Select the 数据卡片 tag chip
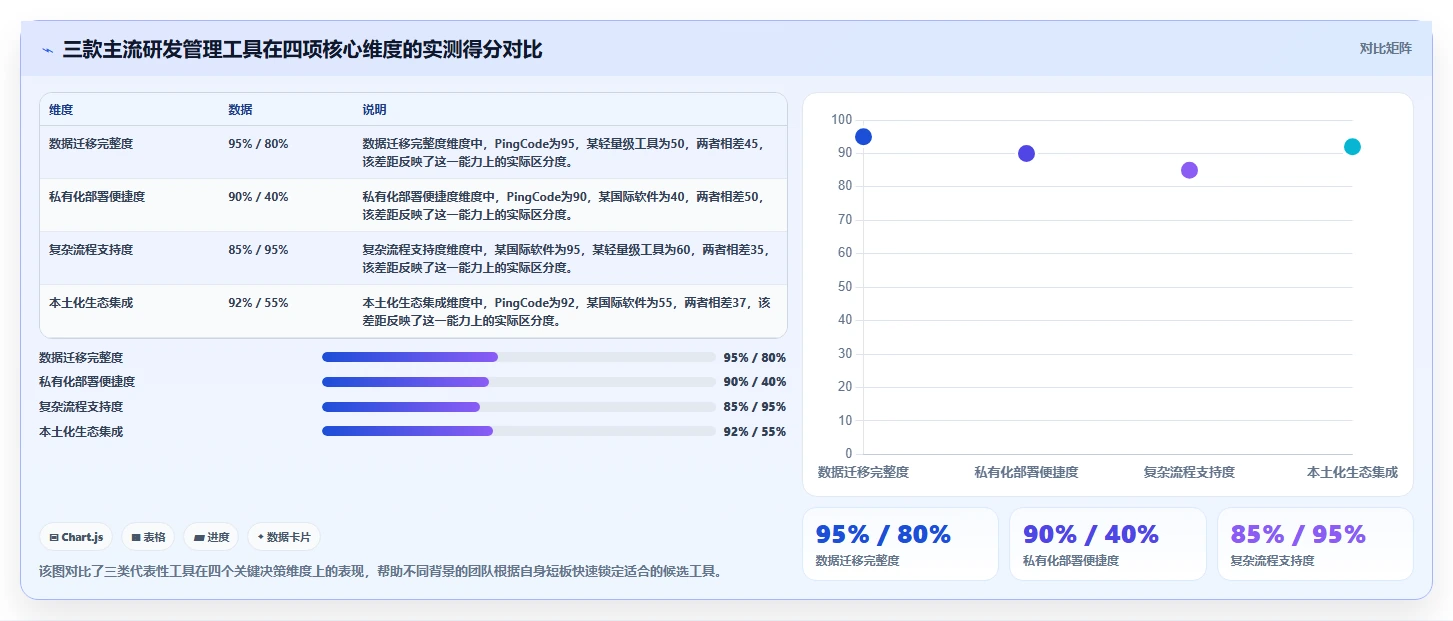The height and width of the screenshot is (621, 1453). click(284, 537)
